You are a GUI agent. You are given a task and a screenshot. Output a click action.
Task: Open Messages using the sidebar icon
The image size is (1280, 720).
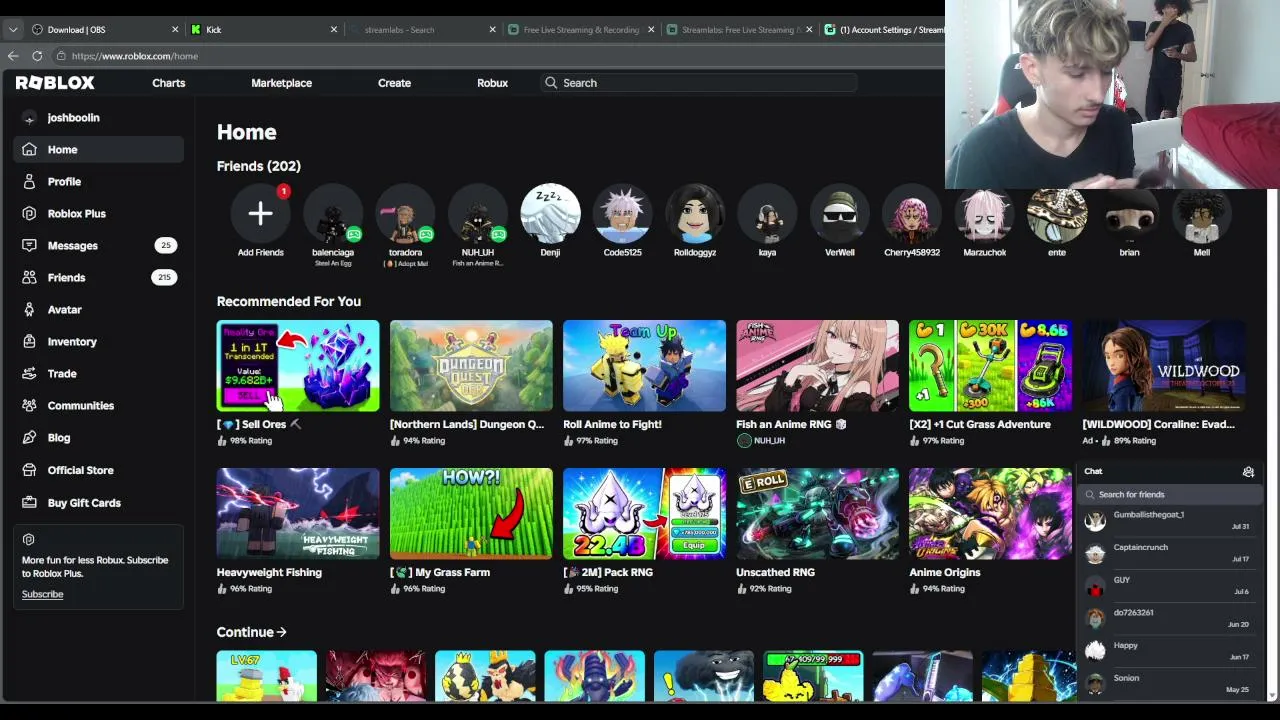29,246
